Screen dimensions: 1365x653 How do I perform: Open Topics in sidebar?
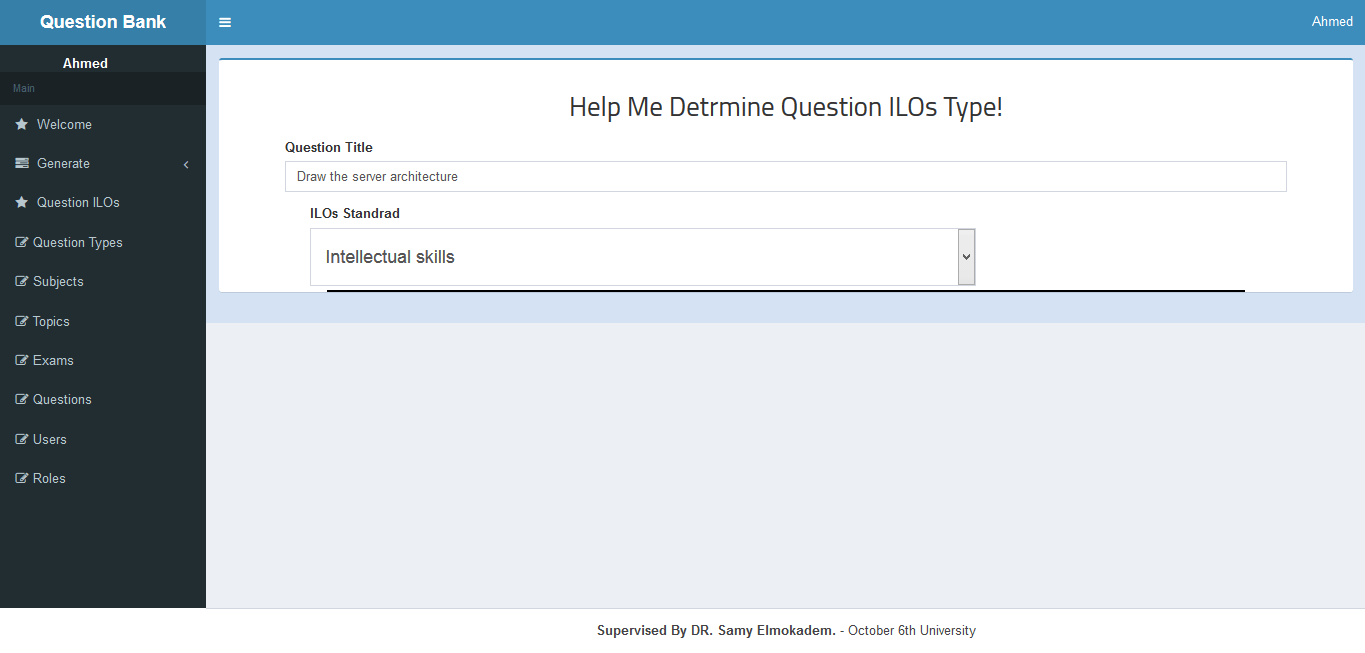(103, 321)
